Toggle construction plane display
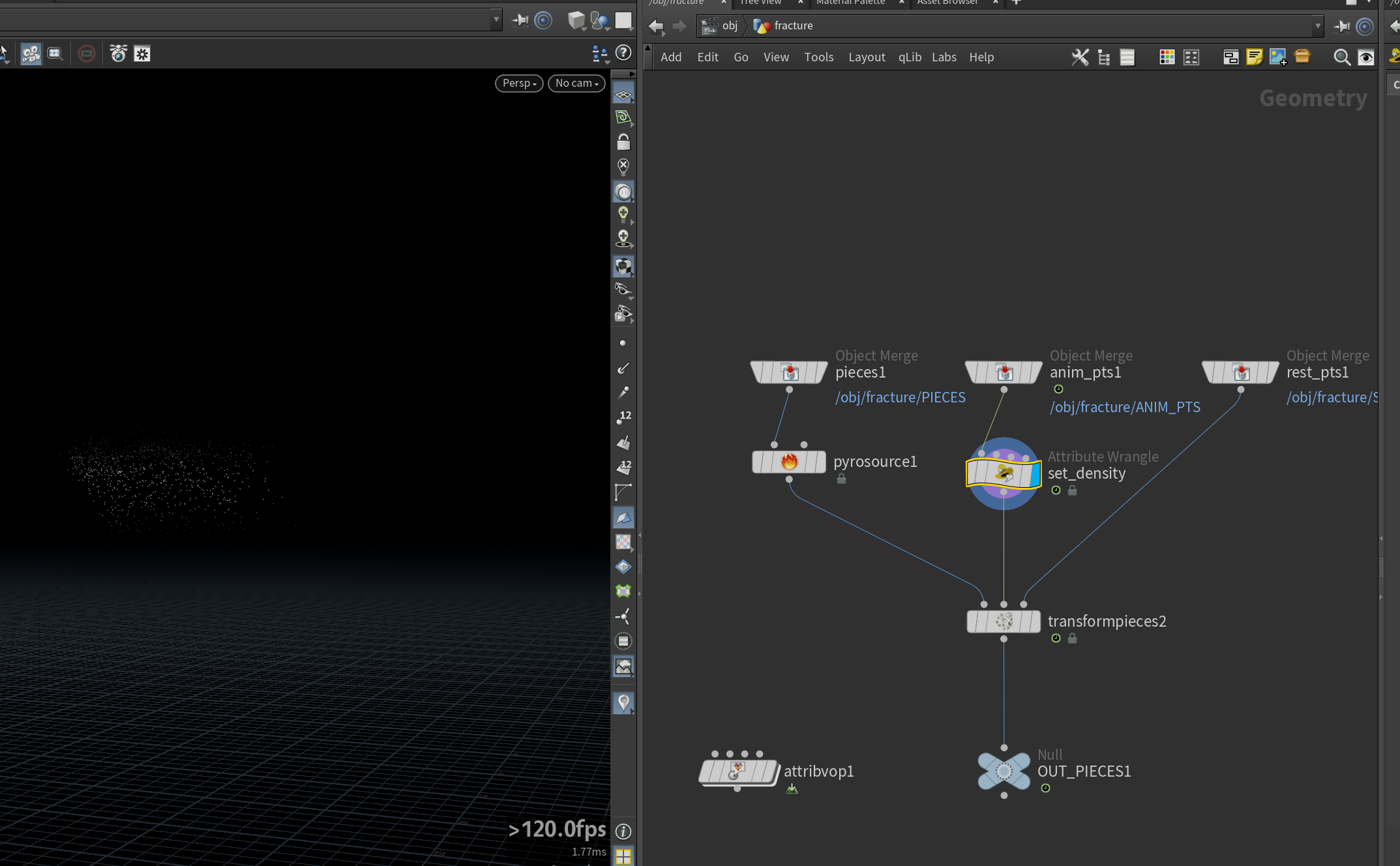This screenshot has height=866, width=1400. pyautogui.click(x=623, y=118)
